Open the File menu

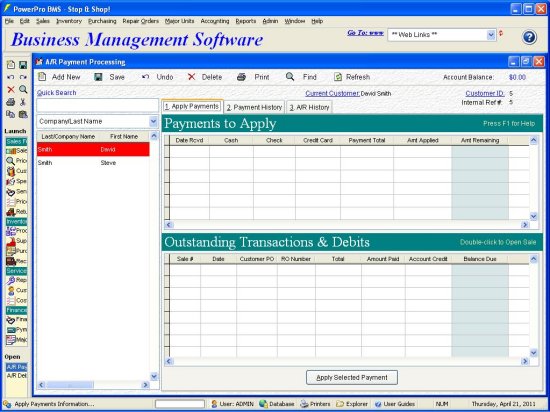pyautogui.click(x=9, y=21)
